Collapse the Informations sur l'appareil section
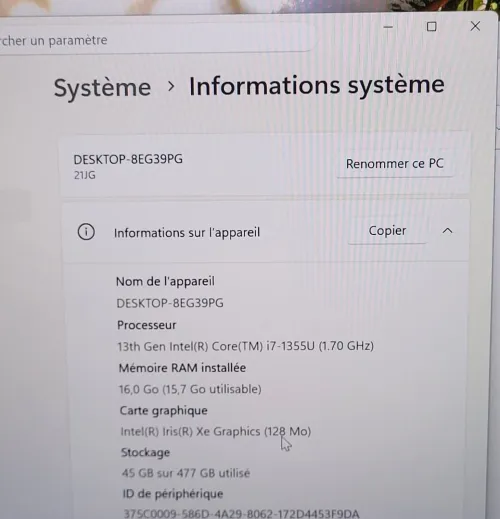The width and height of the screenshot is (500, 519). tap(447, 231)
